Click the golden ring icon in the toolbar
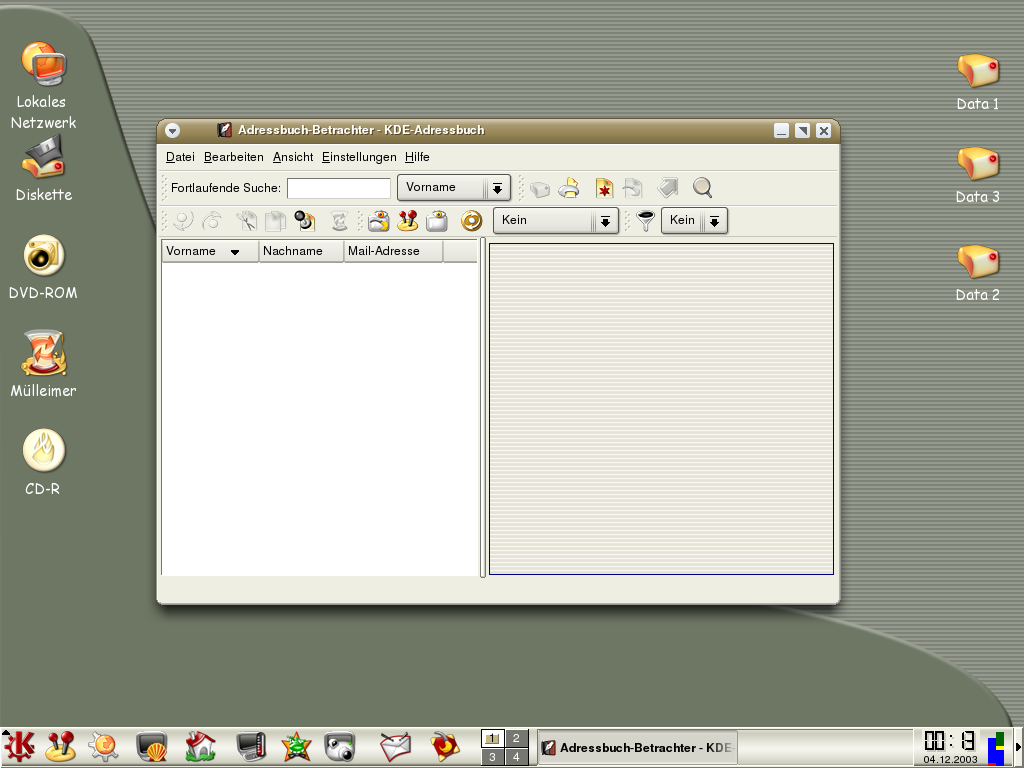The image size is (1024, 768). 471,221
